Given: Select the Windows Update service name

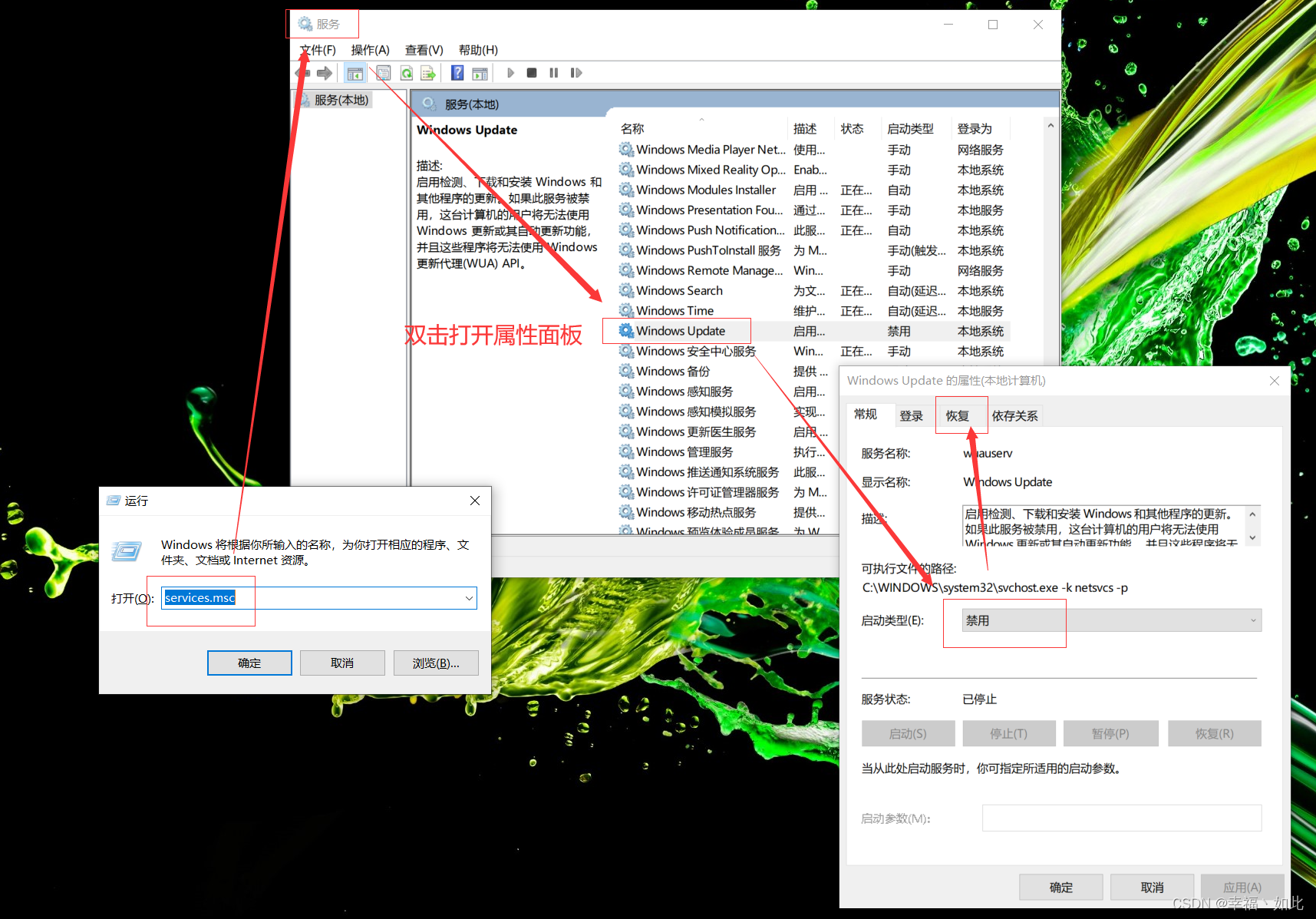Looking at the screenshot, I should (x=681, y=331).
